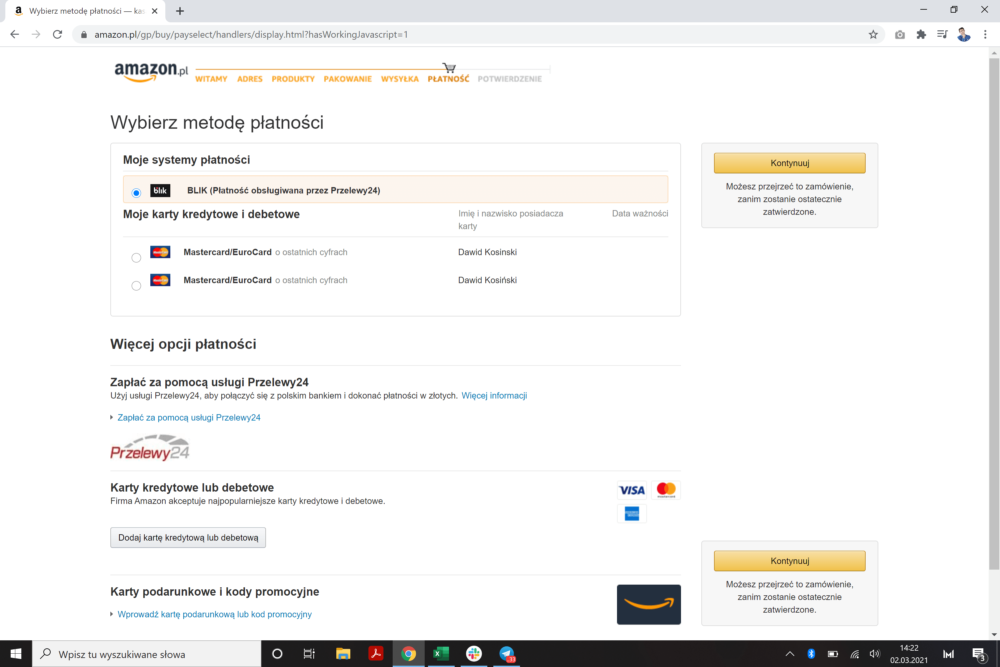Go to the ADRES checkout step
Screen dimensions: 1000x667
(249, 79)
